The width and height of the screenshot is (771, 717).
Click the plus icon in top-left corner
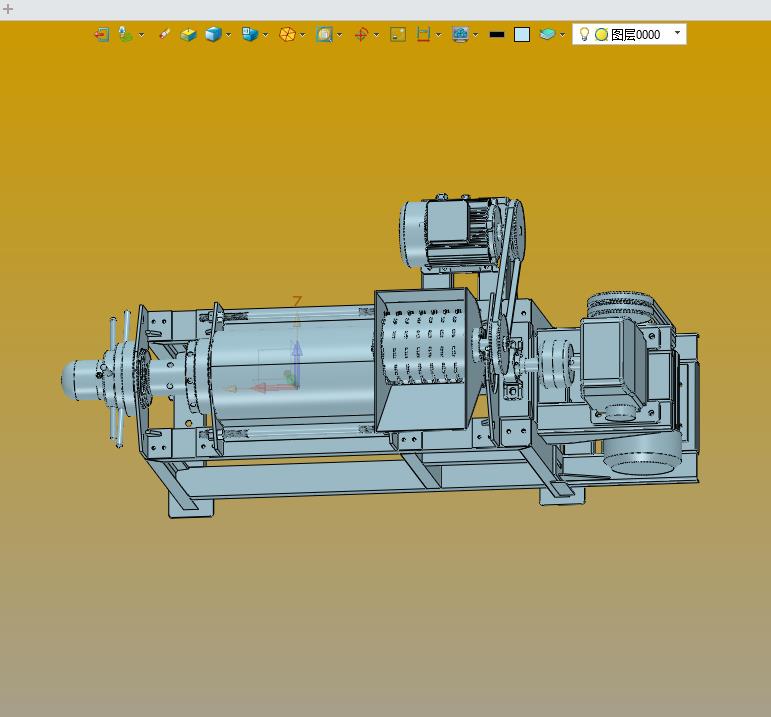click(8, 8)
